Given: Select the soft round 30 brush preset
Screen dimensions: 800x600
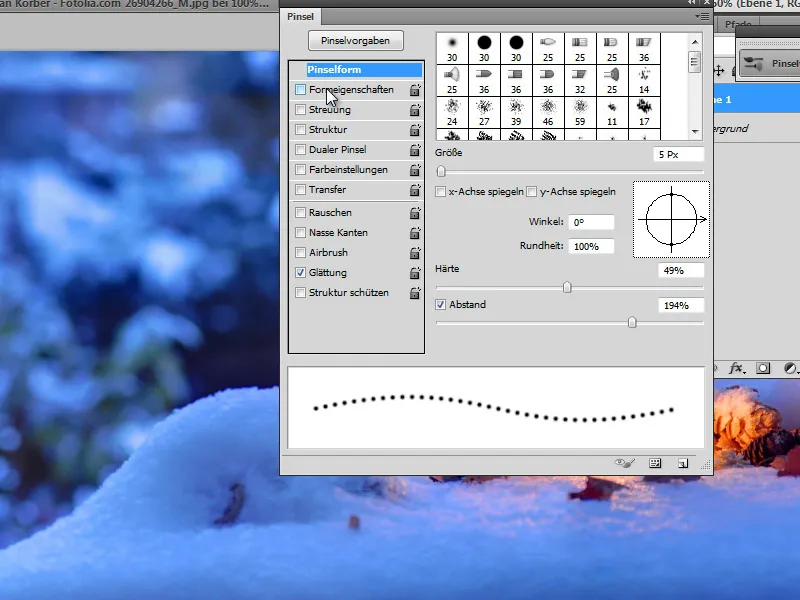Looking at the screenshot, I should click(x=452, y=49).
